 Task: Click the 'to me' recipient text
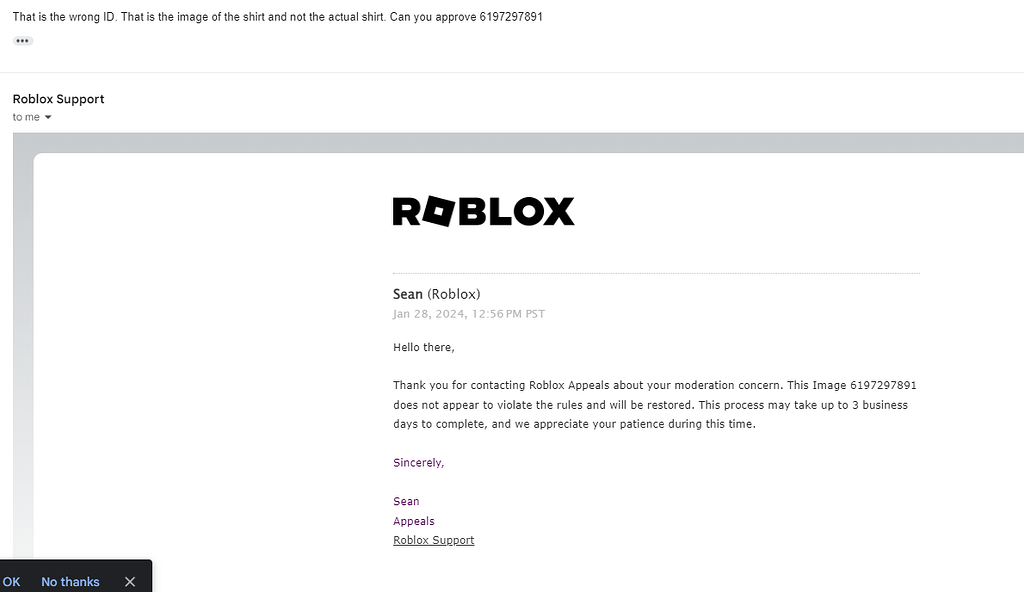coord(26,118)
